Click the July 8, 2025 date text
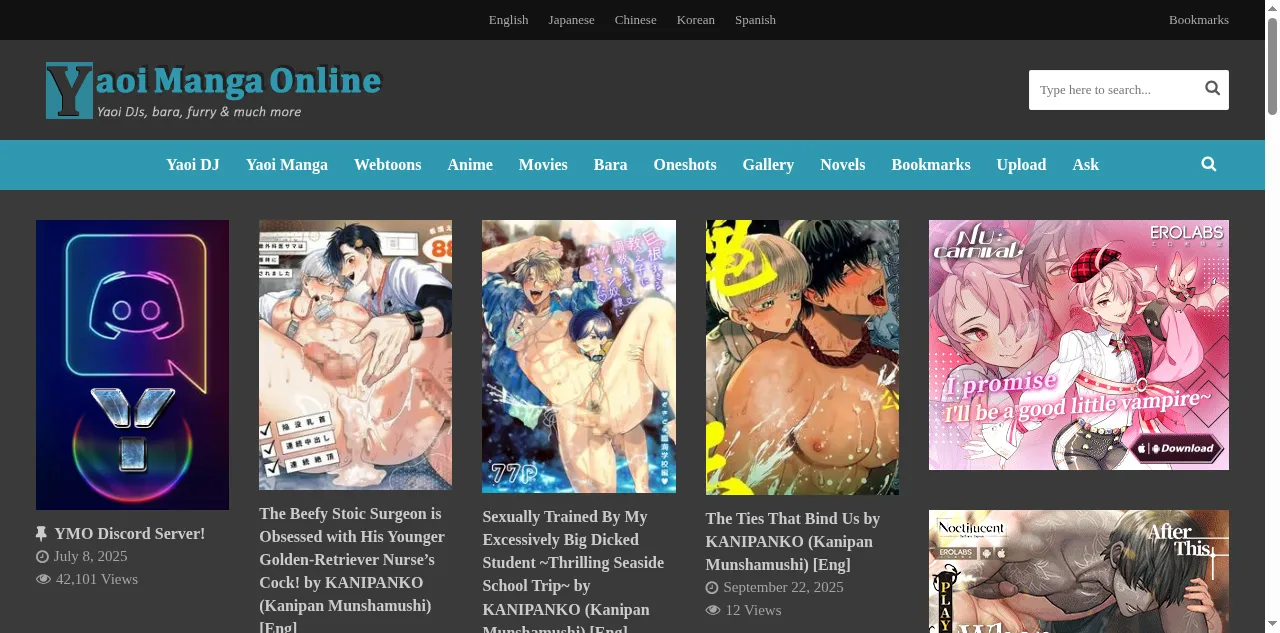The image size is (1280, 633). 91,557
